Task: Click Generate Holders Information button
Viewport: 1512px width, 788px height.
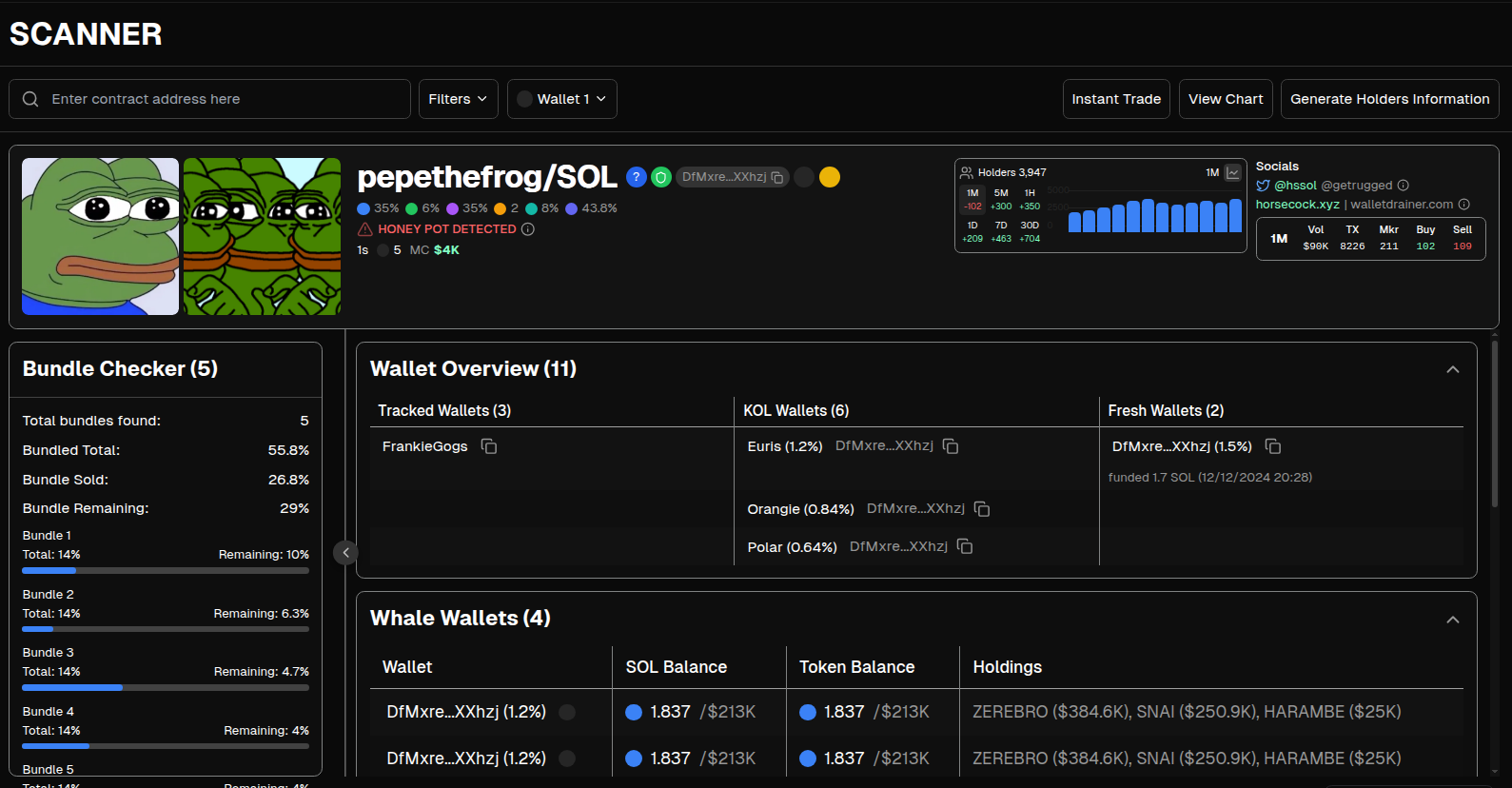Action: pos(1390,99)
